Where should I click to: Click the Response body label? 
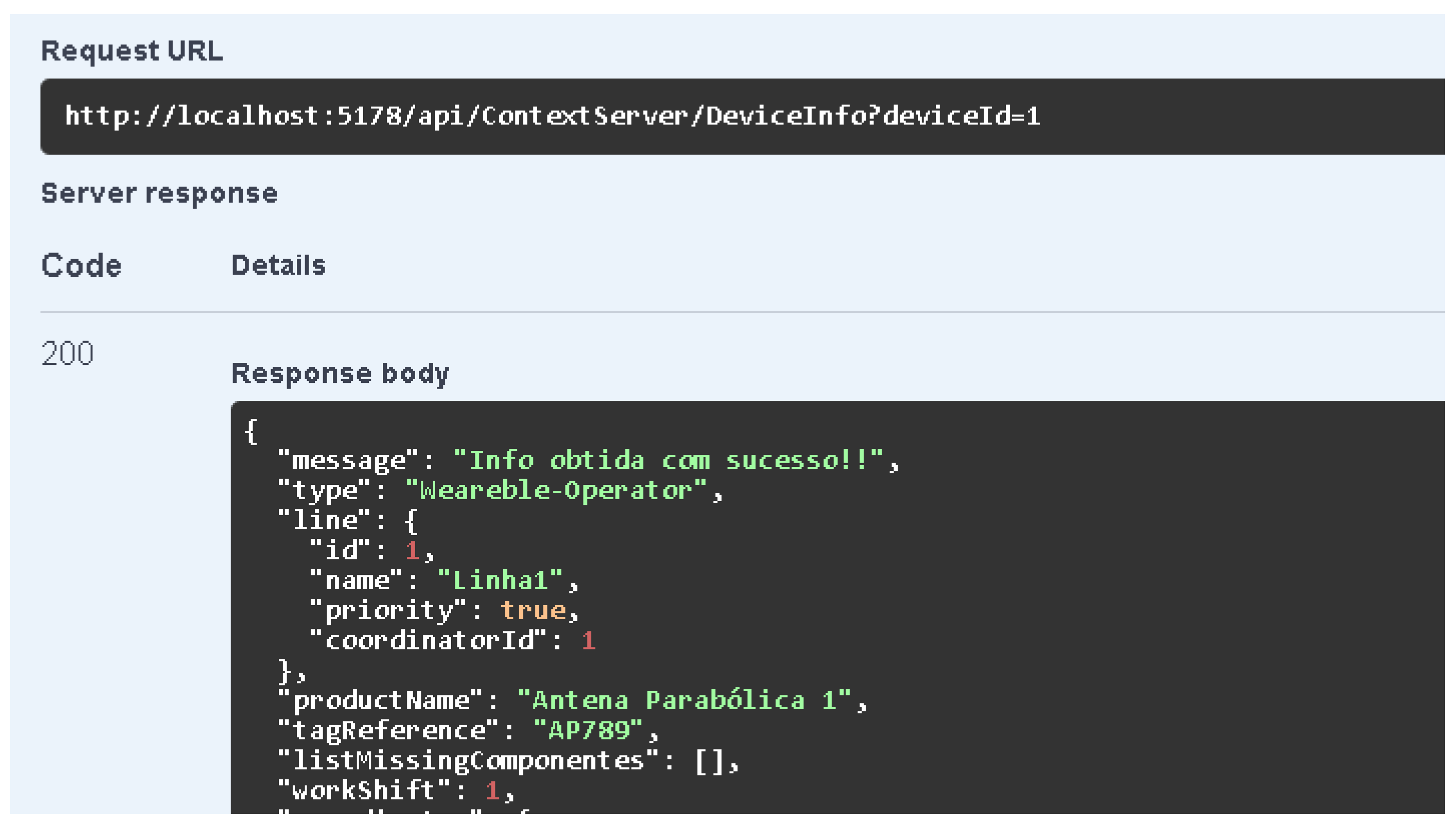(340, 374)
